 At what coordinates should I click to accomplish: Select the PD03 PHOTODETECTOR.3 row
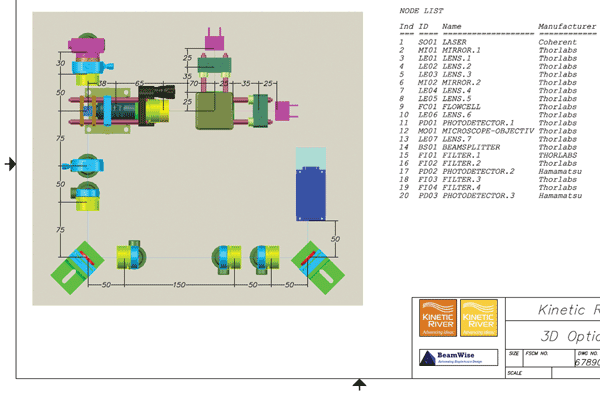tap(497, 196)
